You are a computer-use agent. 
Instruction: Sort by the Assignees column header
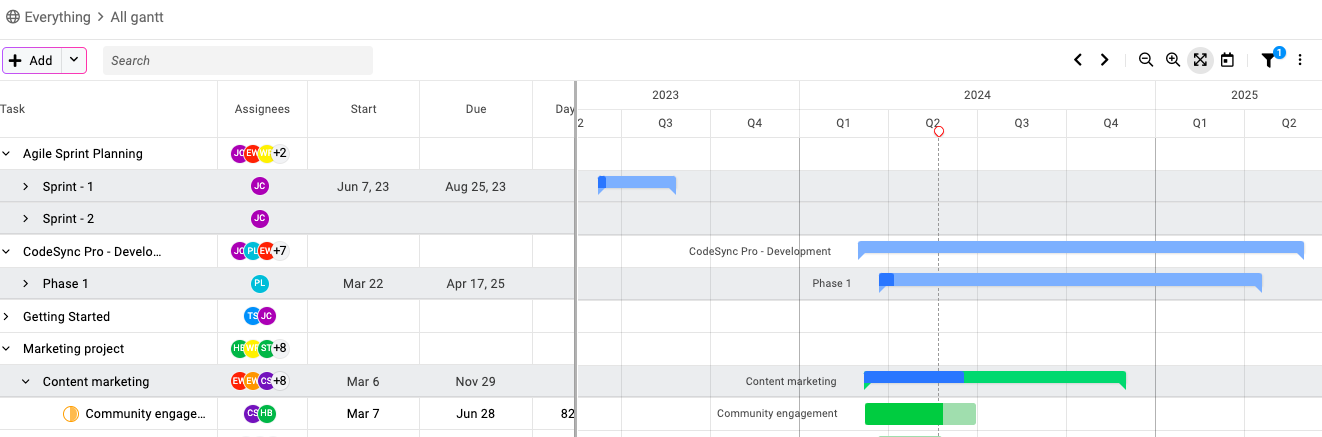click(x=262, y=109)
